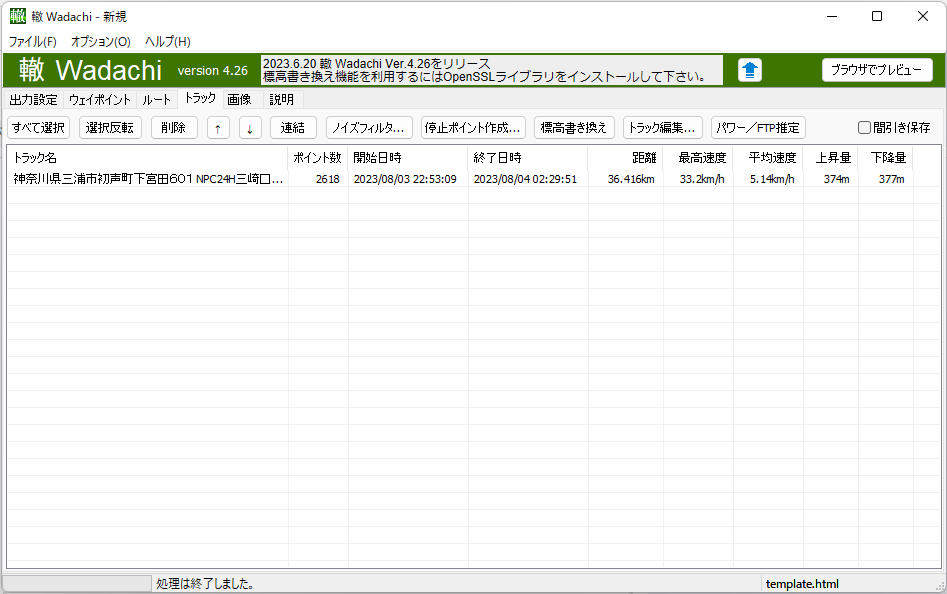Click ascent value 374m
This screenshot has height=594, width=947.
(836, 179)
